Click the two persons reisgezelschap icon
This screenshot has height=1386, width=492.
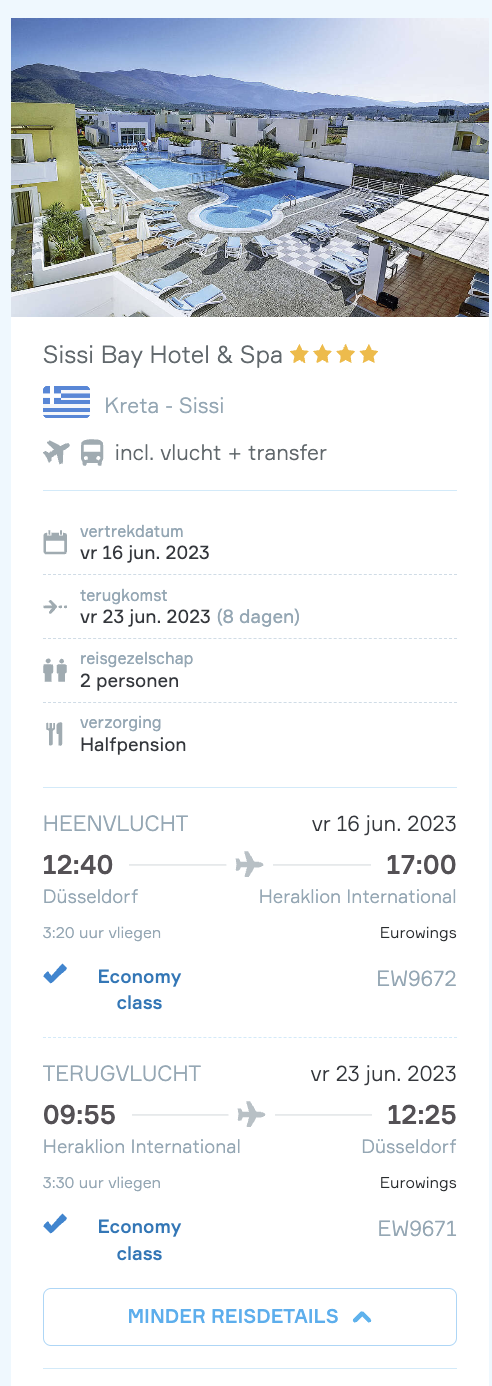55,670
